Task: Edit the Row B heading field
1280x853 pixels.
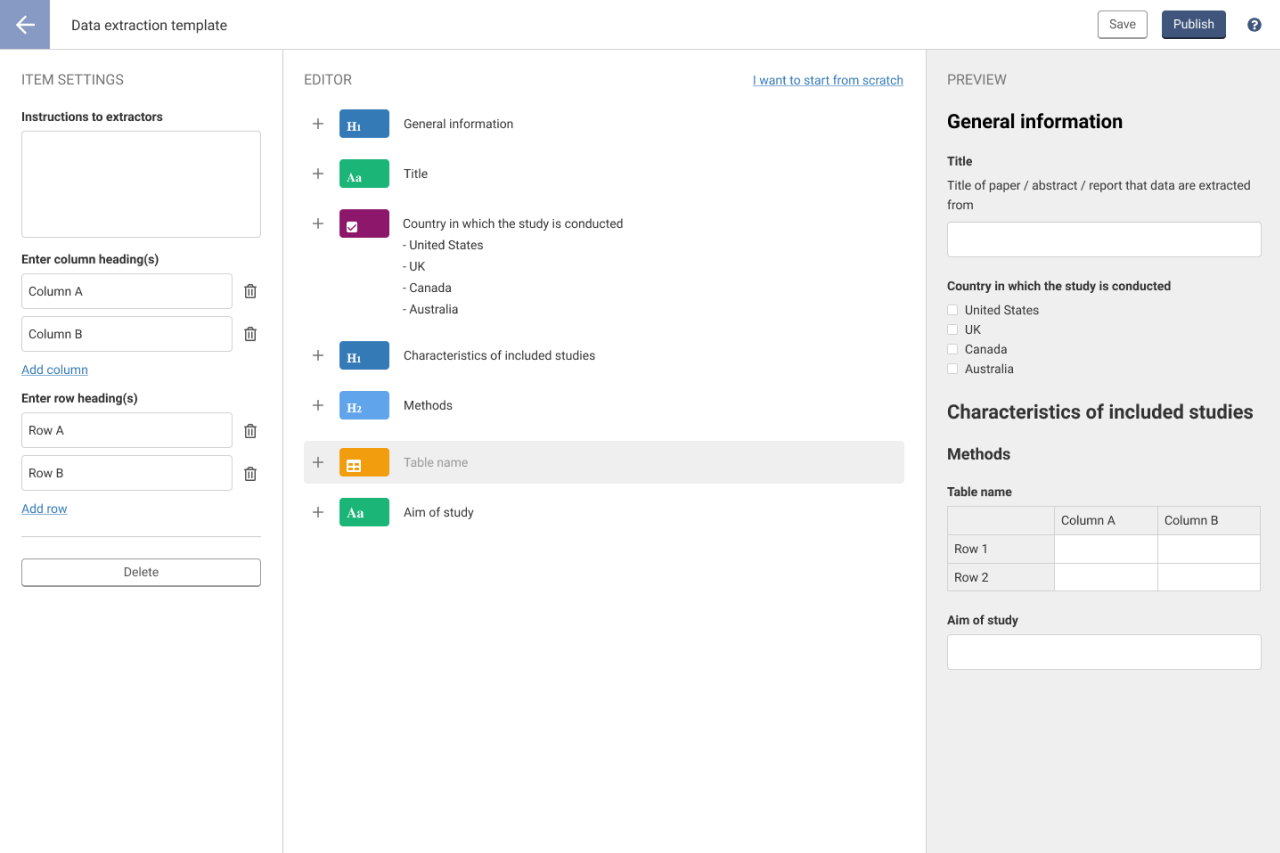Action: point(127,473)
